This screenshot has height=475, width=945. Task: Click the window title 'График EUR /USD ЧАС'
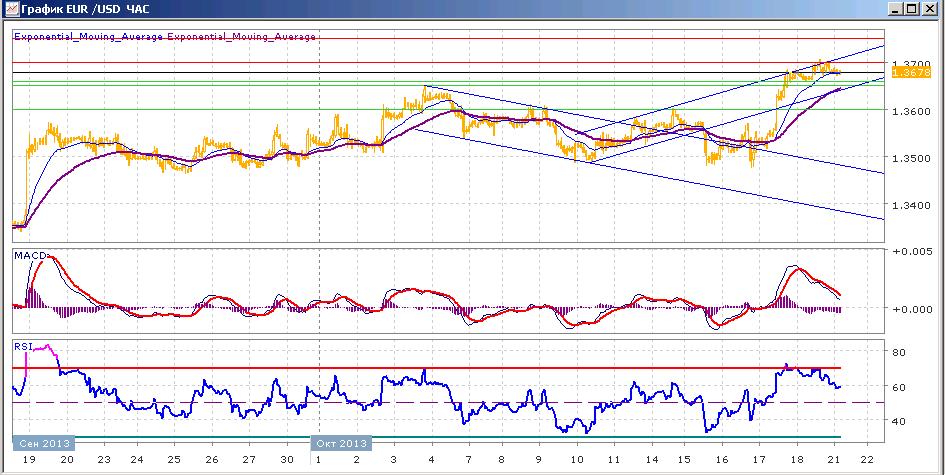tap(84, 8)
